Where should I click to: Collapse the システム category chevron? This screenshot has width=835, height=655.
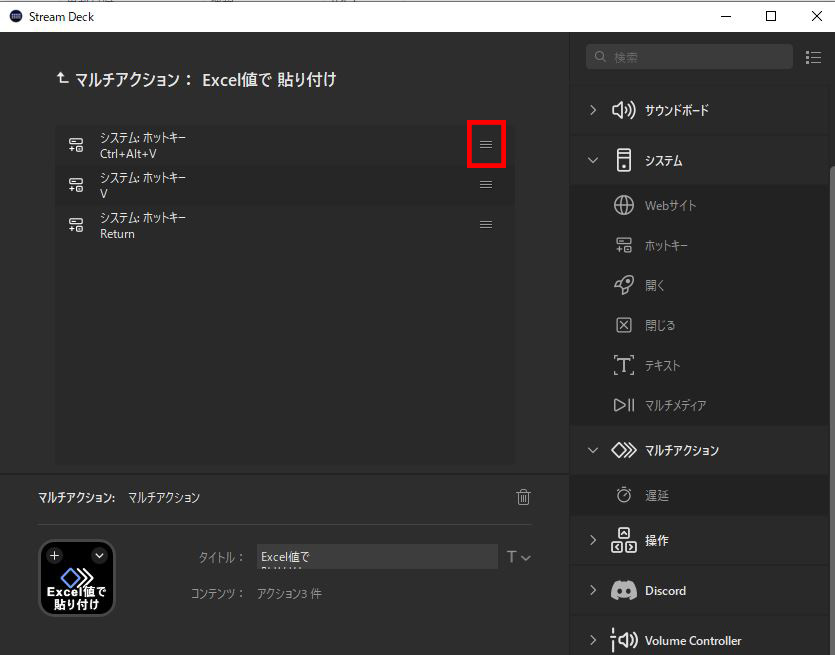[593, 160]
